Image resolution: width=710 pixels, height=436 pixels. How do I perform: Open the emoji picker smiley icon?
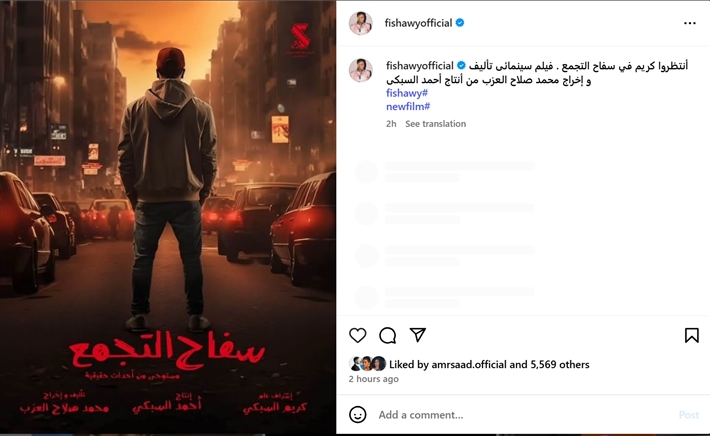point(358,415)
